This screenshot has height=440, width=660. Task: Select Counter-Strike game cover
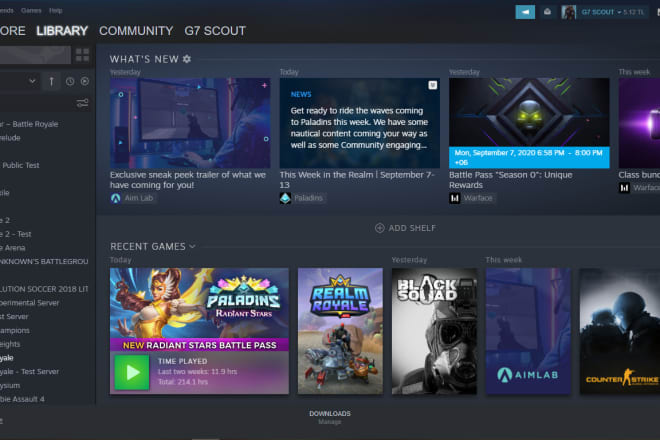pyautogui.click(x=620, y=331)
